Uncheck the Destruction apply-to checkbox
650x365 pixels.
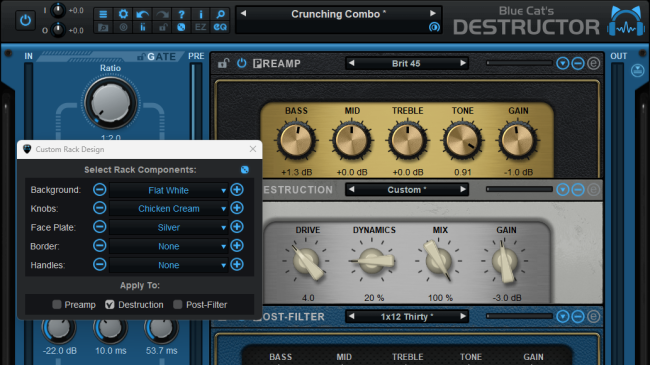click(x=109, y=304)
